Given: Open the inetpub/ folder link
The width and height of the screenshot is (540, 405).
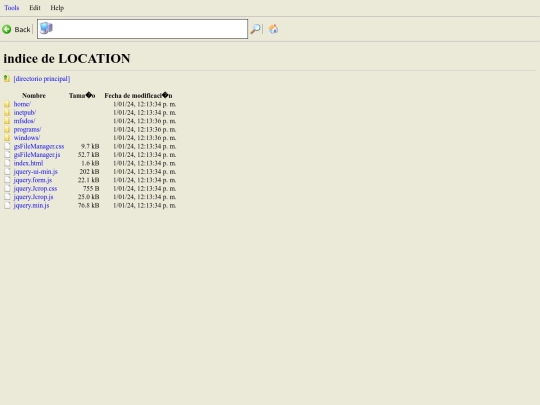Looking at the screenshot, I should (x=25, y=112).
